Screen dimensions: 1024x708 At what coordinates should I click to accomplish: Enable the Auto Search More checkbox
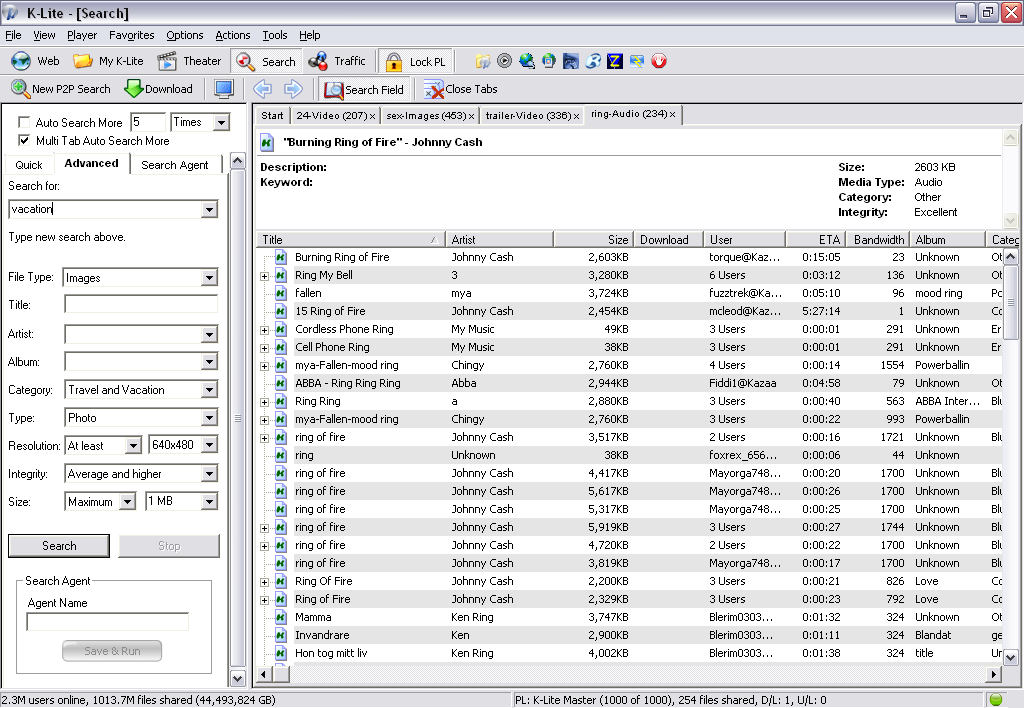click(x=24, y=122)
